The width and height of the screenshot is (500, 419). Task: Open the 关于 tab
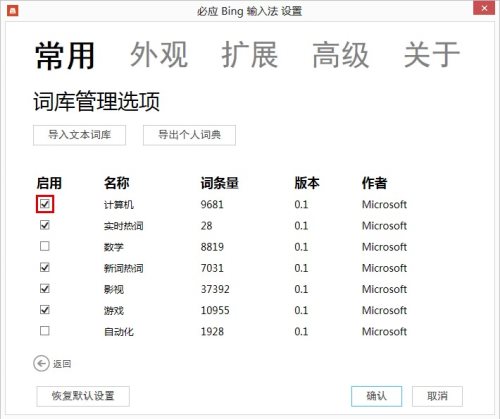432,55
